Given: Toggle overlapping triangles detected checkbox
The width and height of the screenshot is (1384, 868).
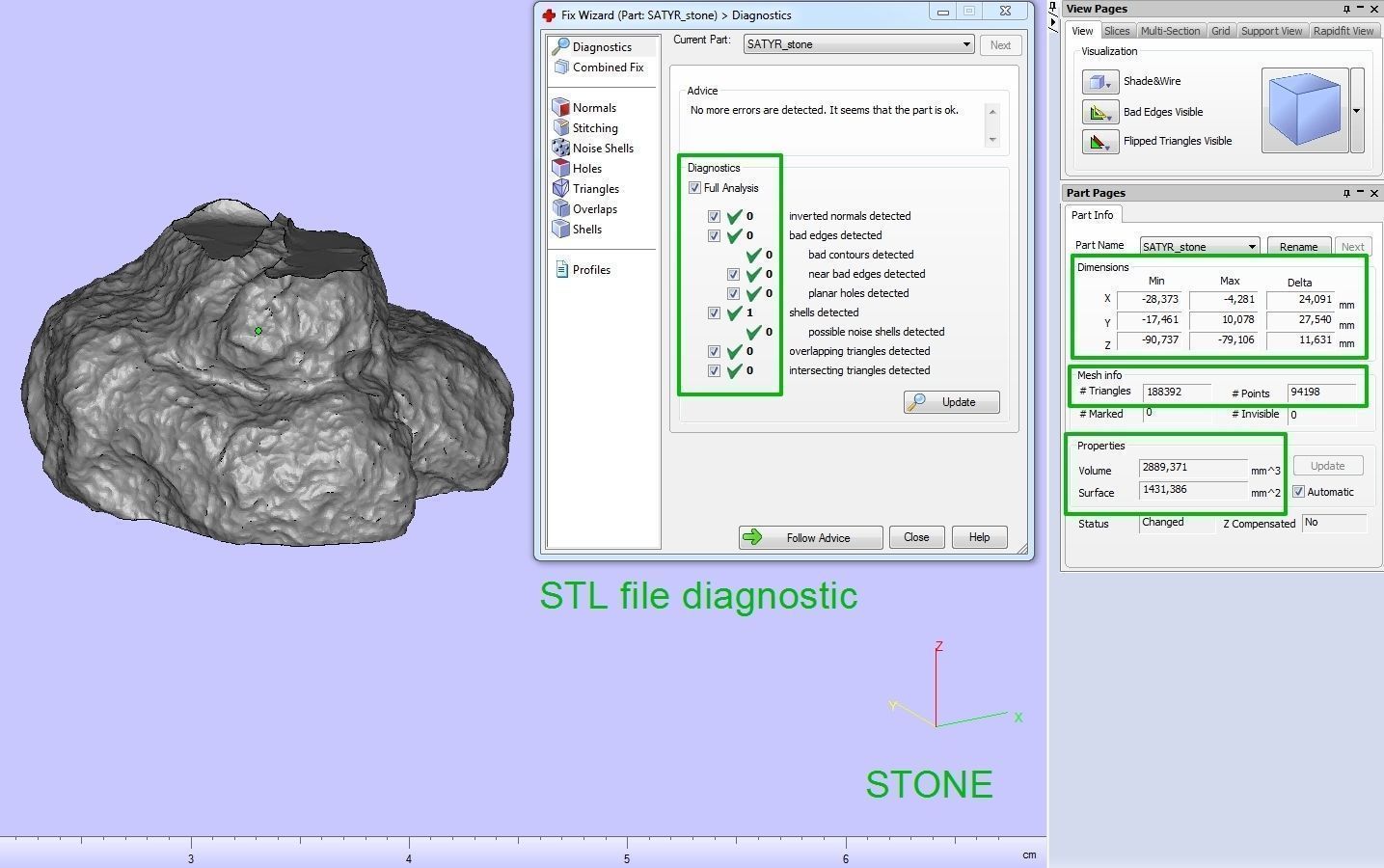Looking at the screenshot, I should point(714,351).
